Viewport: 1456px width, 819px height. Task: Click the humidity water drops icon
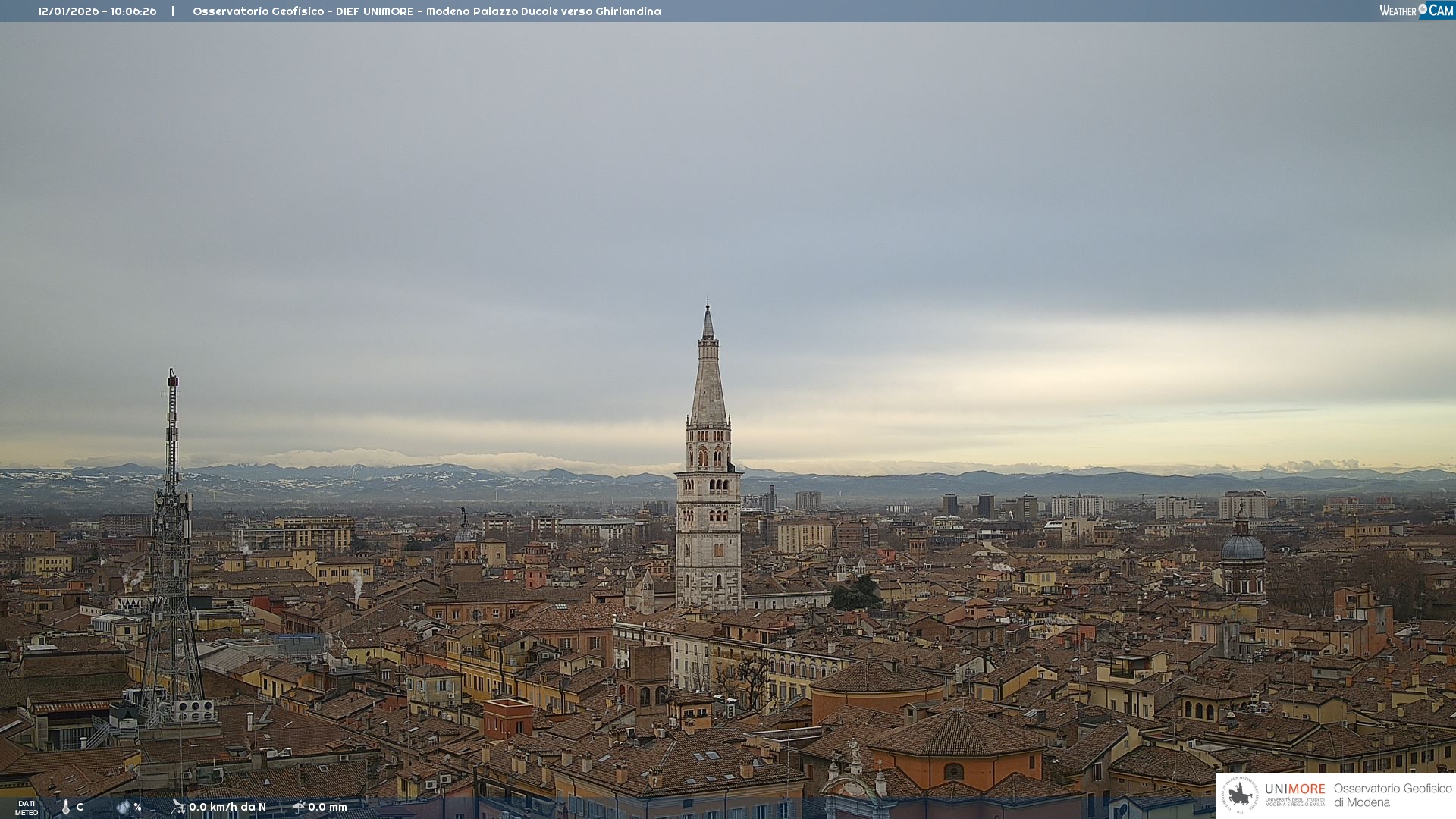point(123,807)
